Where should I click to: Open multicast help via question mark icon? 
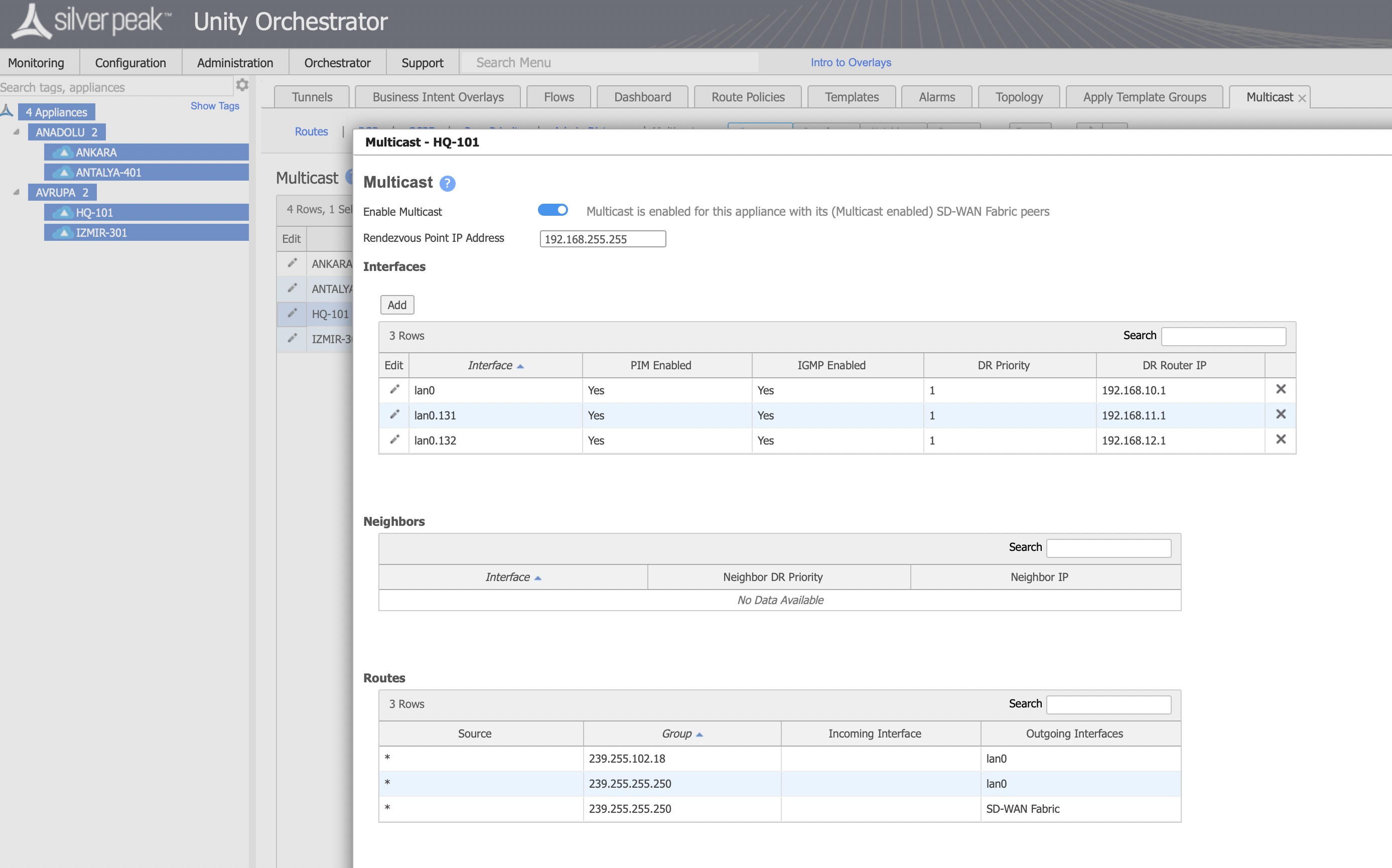(x=447, y=183)
